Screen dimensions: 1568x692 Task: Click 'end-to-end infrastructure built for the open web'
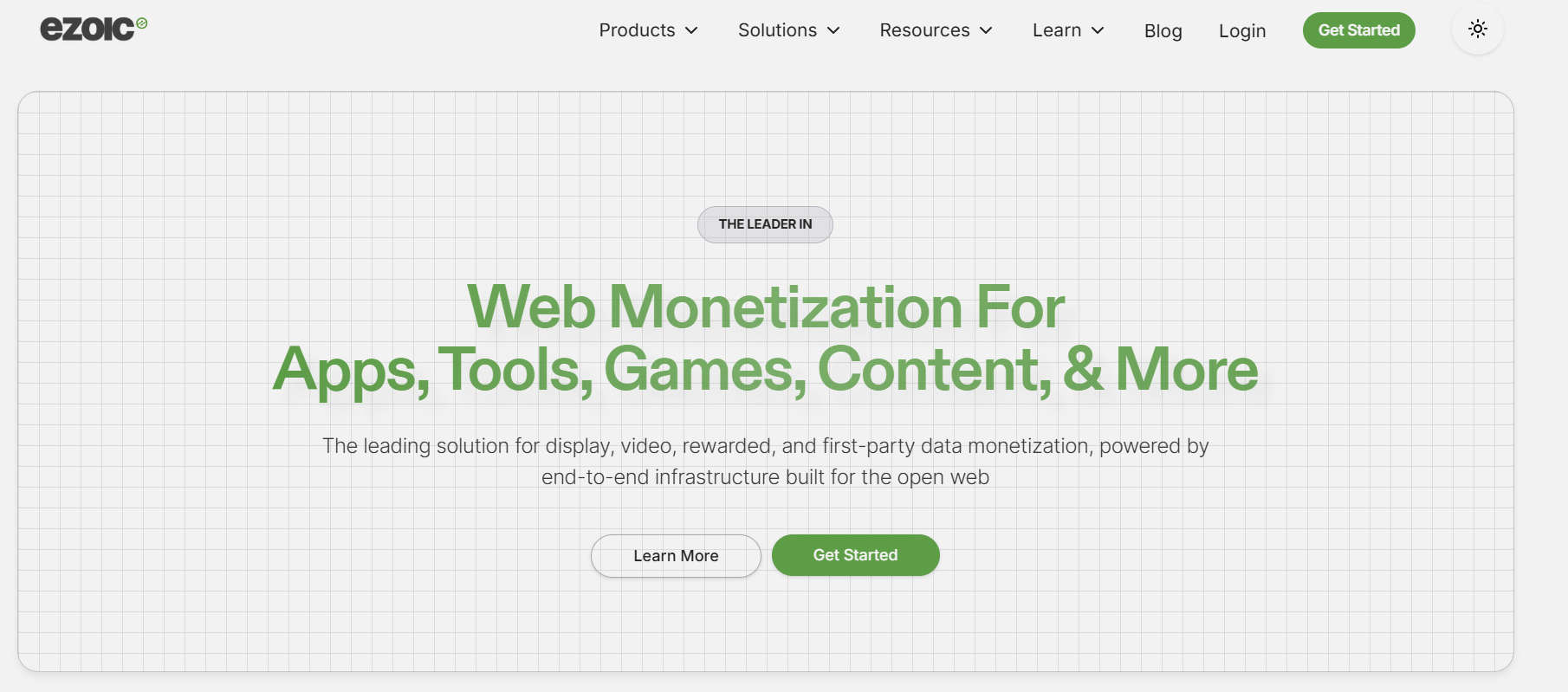pyautogui.click(x=766, y=477)
